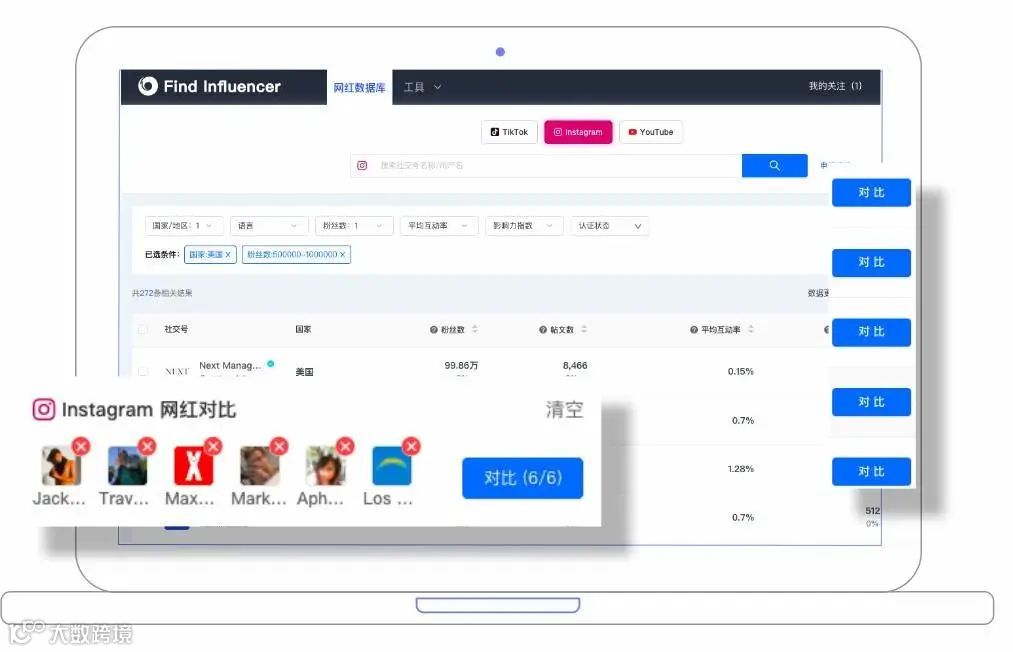Viewport: 1013px width, 652px height.
Task: Click the help icon beside 平均互动率 column
Action: pyautogui.click(x=694, y=330)
